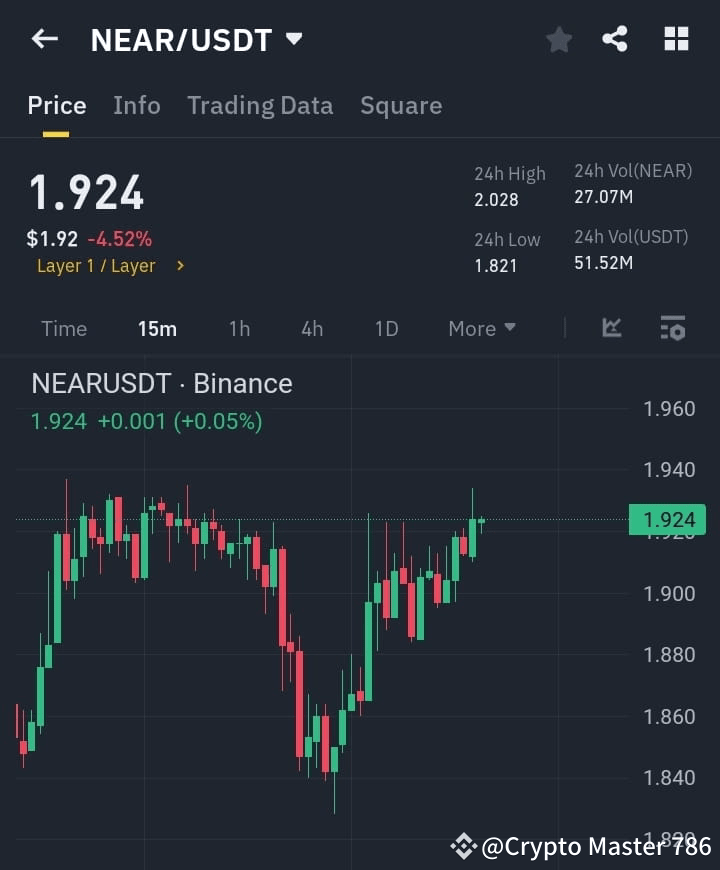This screenshot has width=720, height=870.
Task: Open the Square tab
Action: [x=401, y=105]
